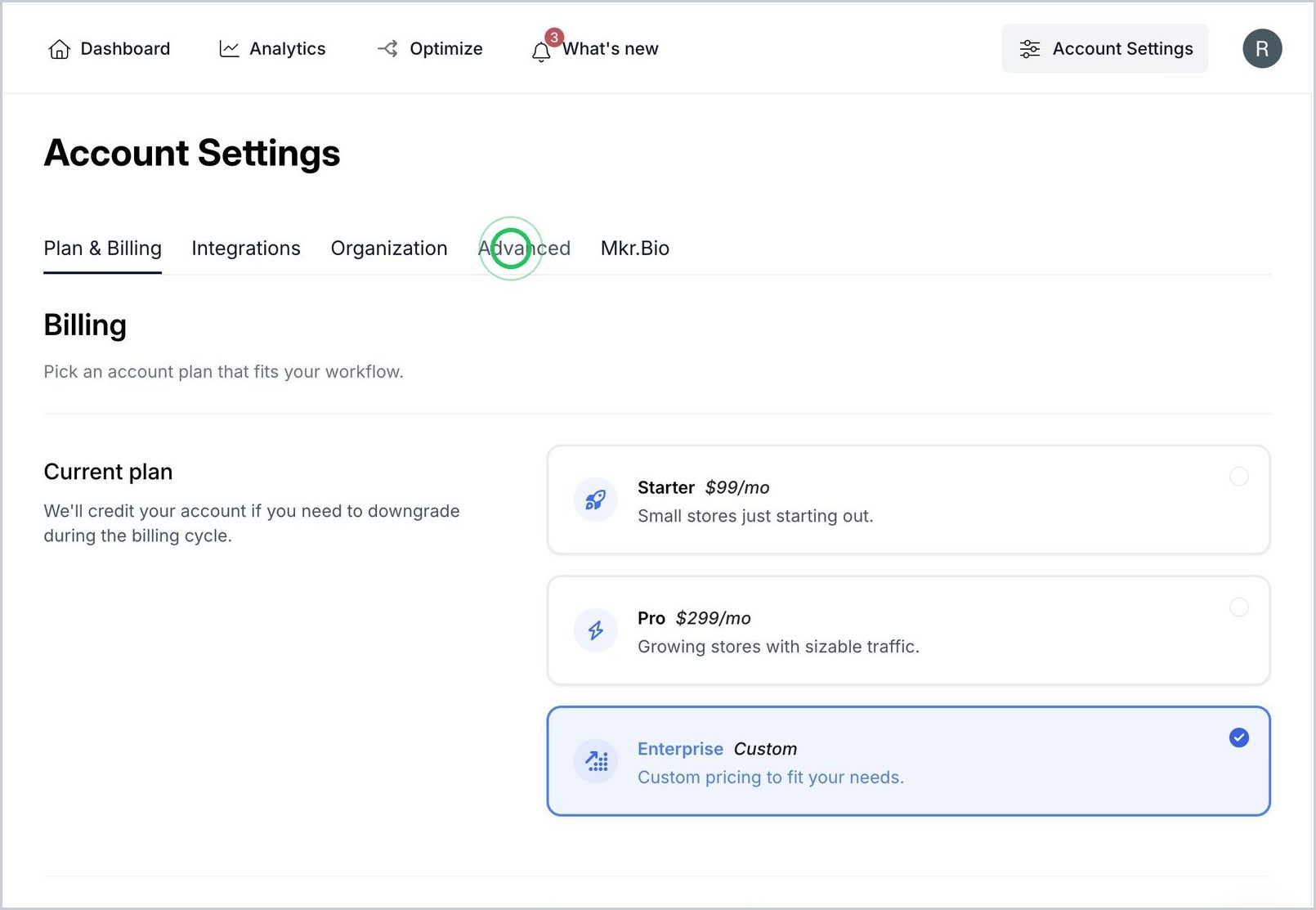Open the Mkr.Bio tab
This screenshot has width=1316, height=910.
tap(635, 249)
